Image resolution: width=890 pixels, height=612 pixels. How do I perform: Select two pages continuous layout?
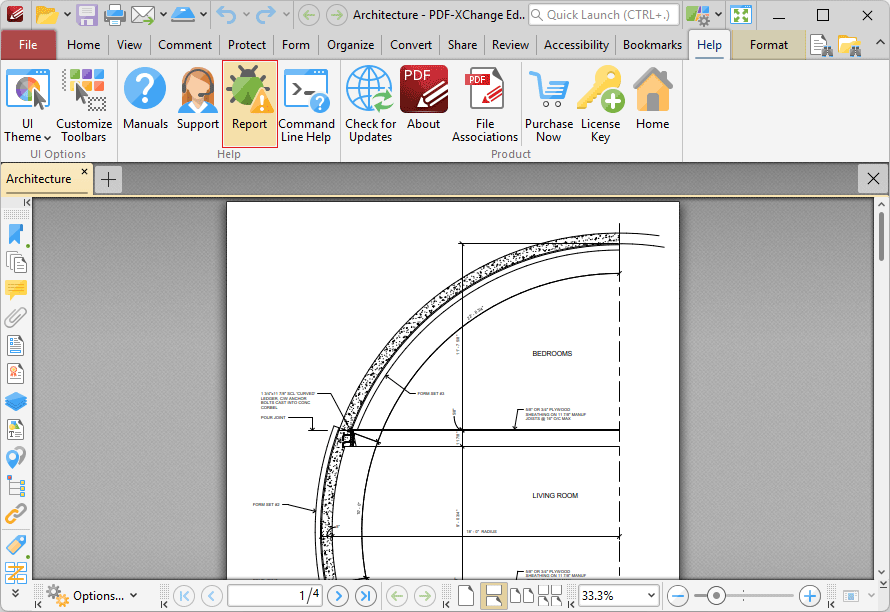click(x=549, y=596)
